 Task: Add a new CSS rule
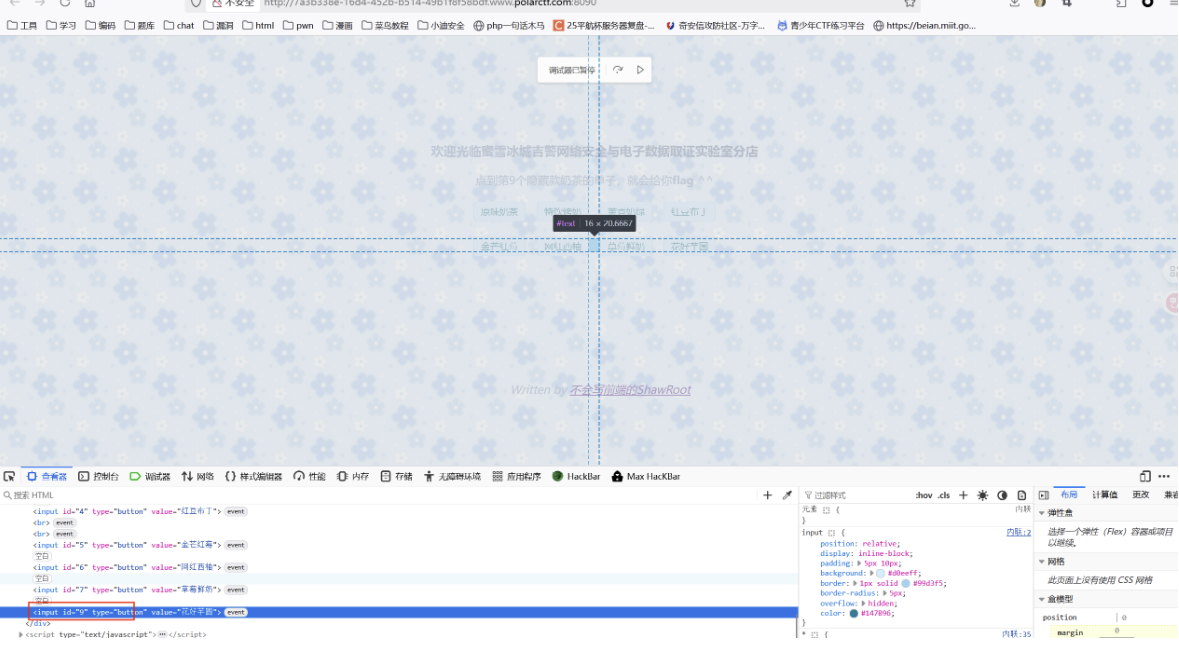click(x=963, y=495)
